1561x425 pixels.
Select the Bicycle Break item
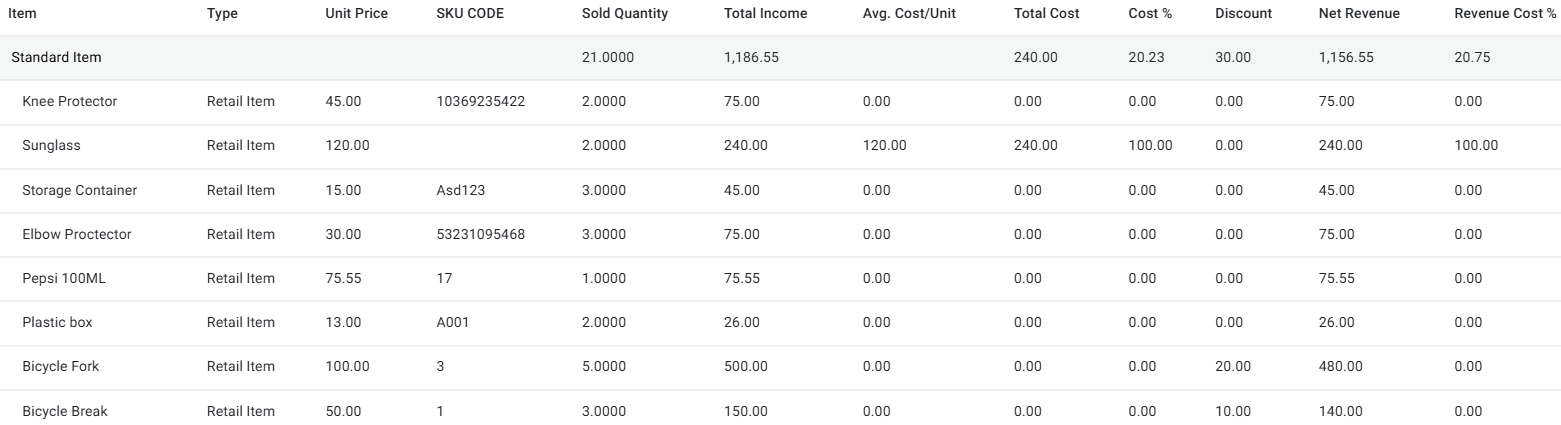pos(64,411)
